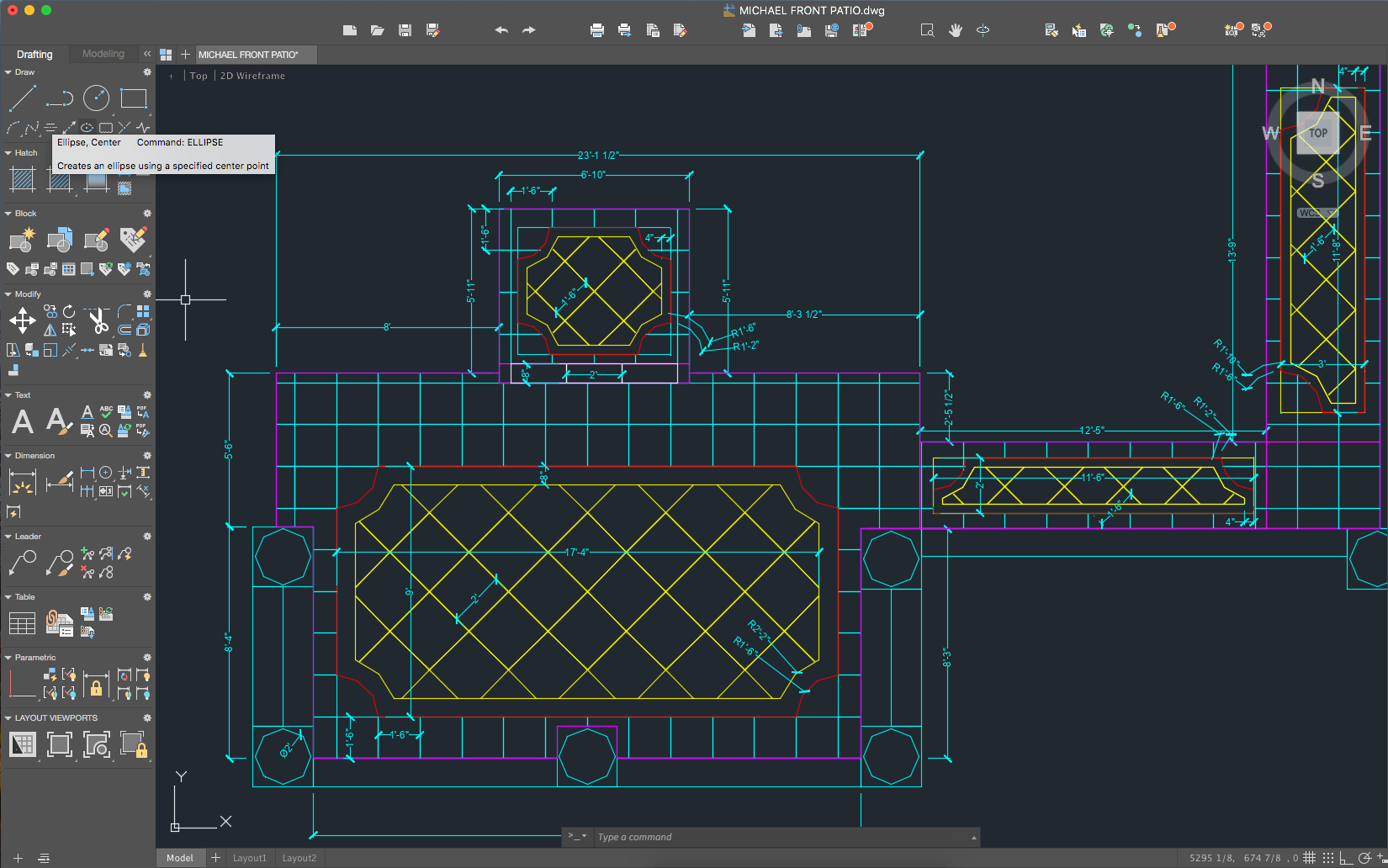Image resolution: width=1388 pixels, height=868 pixels.
Task: Select the Arc tool
Action: pos(13,128)
